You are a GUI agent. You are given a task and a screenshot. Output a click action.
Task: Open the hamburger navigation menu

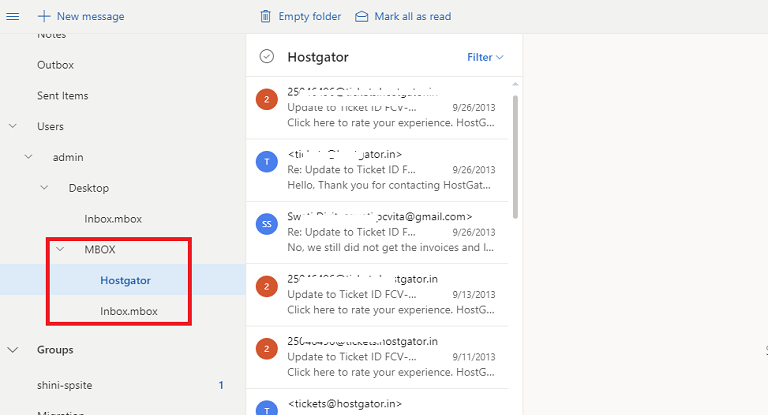pyautogui.click(x=13, y=17)
